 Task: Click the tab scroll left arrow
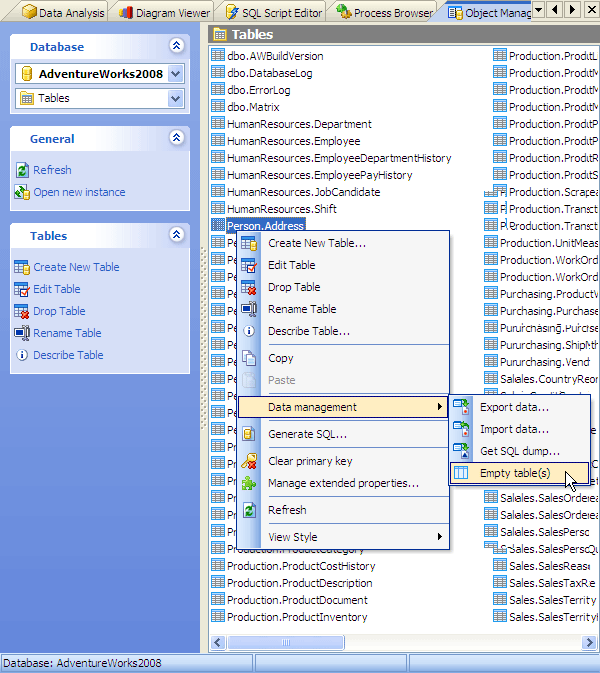(555, 9)
